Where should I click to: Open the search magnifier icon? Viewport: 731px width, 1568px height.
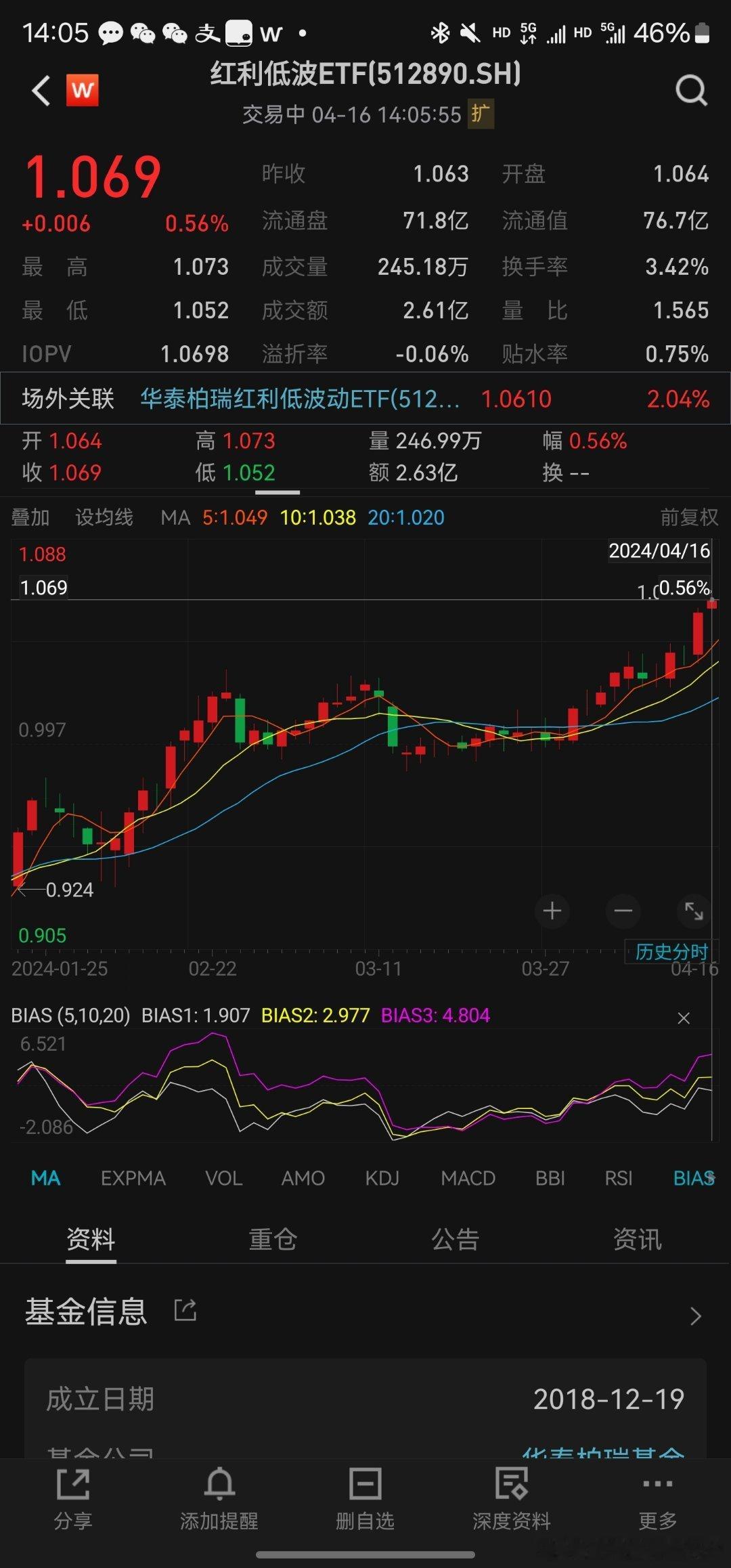[692, 90]
